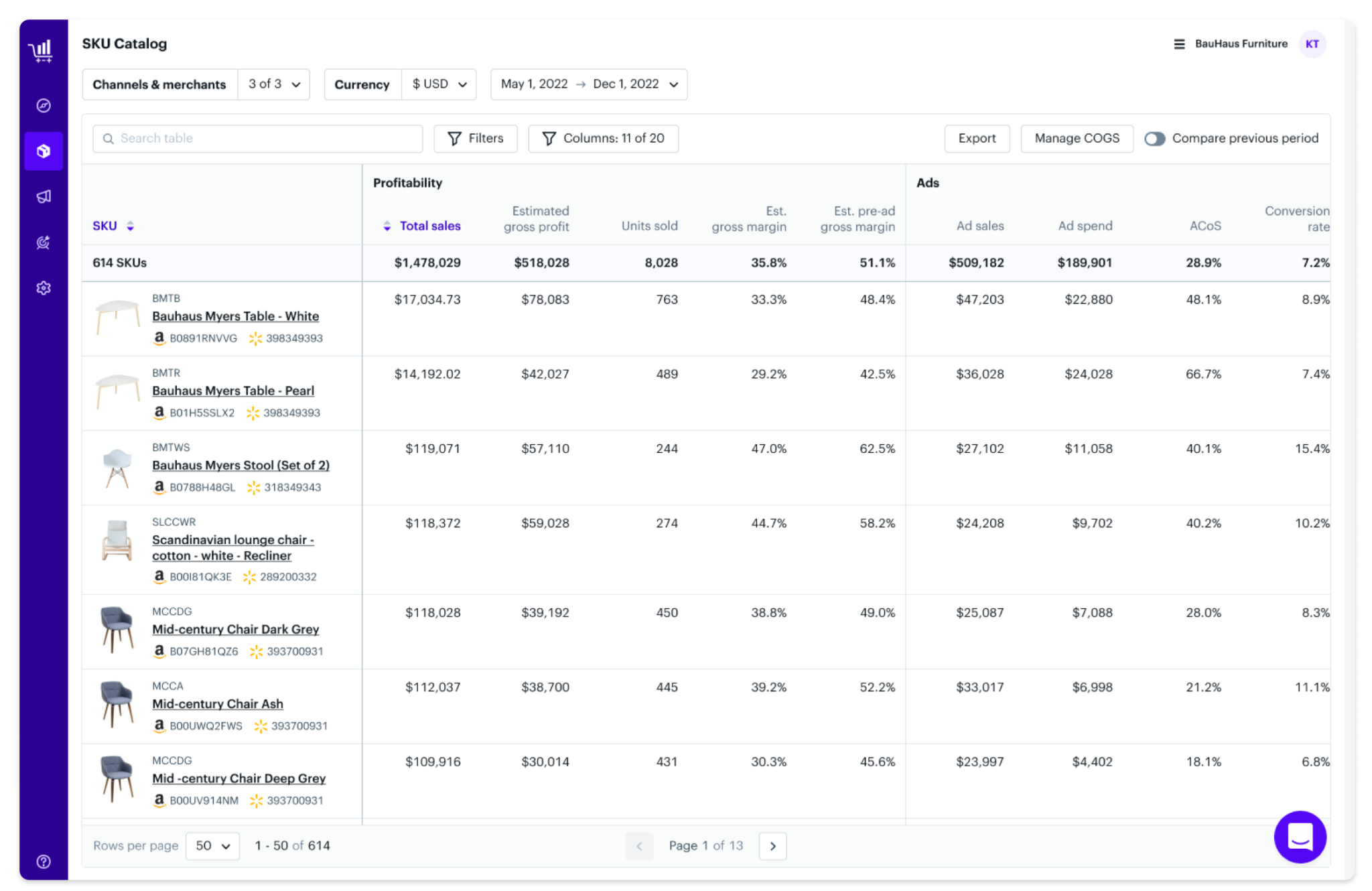The width and height of the screenshot is (1372, 891).
Task: Open the compass dashboard icon in sidebar
Action: pyautogui.click(x=43, y=105)
